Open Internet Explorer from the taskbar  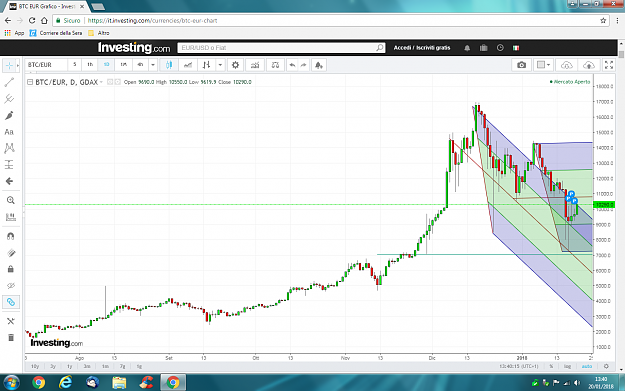[x=65, y=383]
